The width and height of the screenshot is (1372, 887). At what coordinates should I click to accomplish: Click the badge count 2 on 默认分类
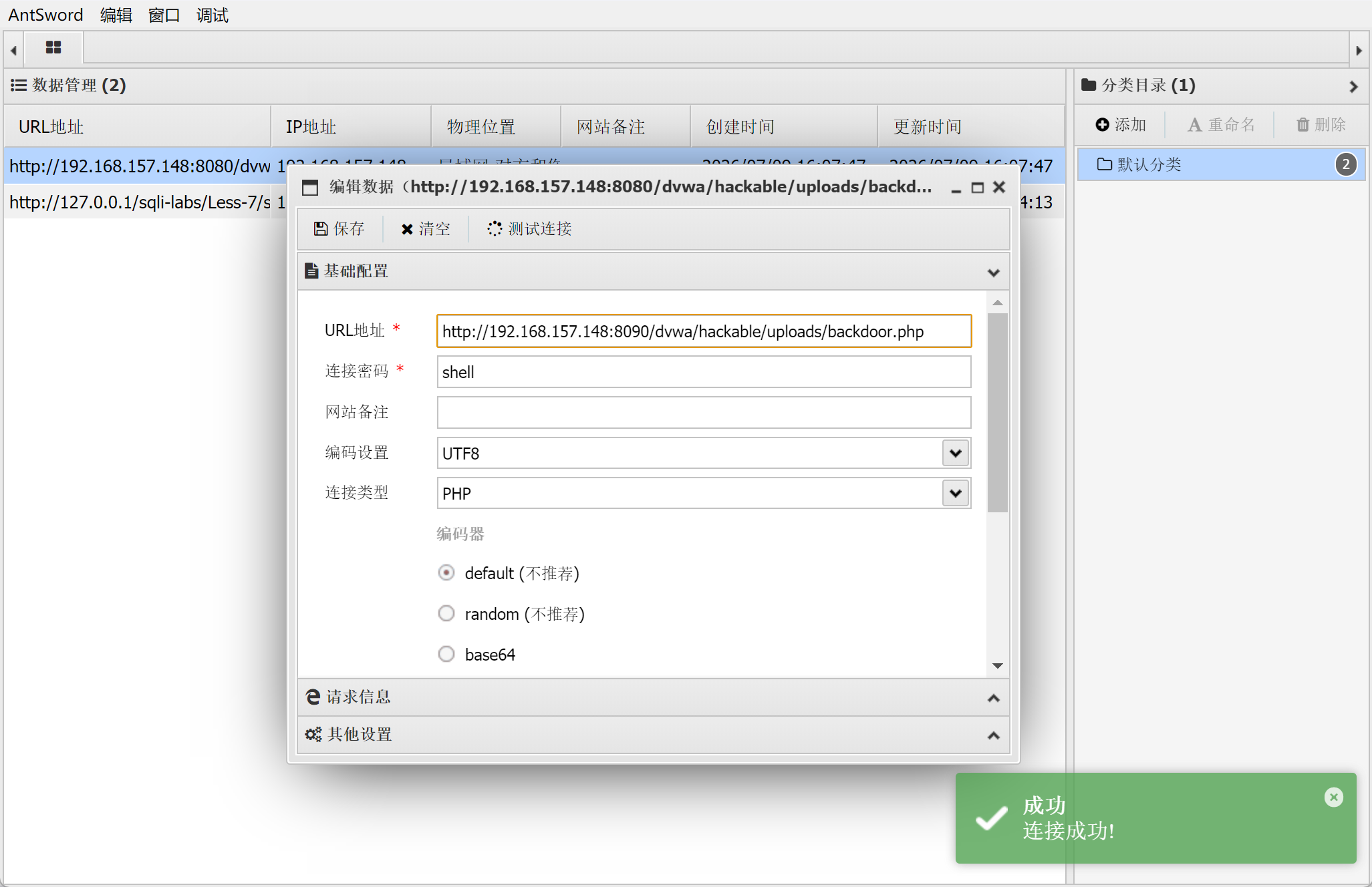click(1346, 164)
